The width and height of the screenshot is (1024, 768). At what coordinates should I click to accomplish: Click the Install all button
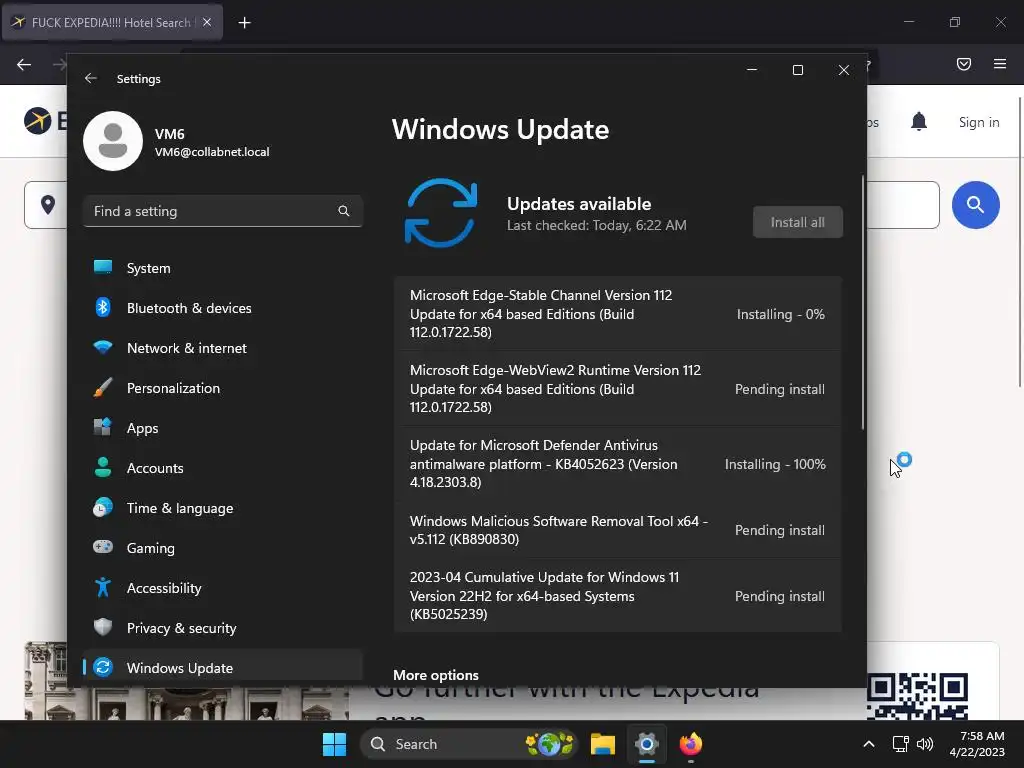click(797, 222)
